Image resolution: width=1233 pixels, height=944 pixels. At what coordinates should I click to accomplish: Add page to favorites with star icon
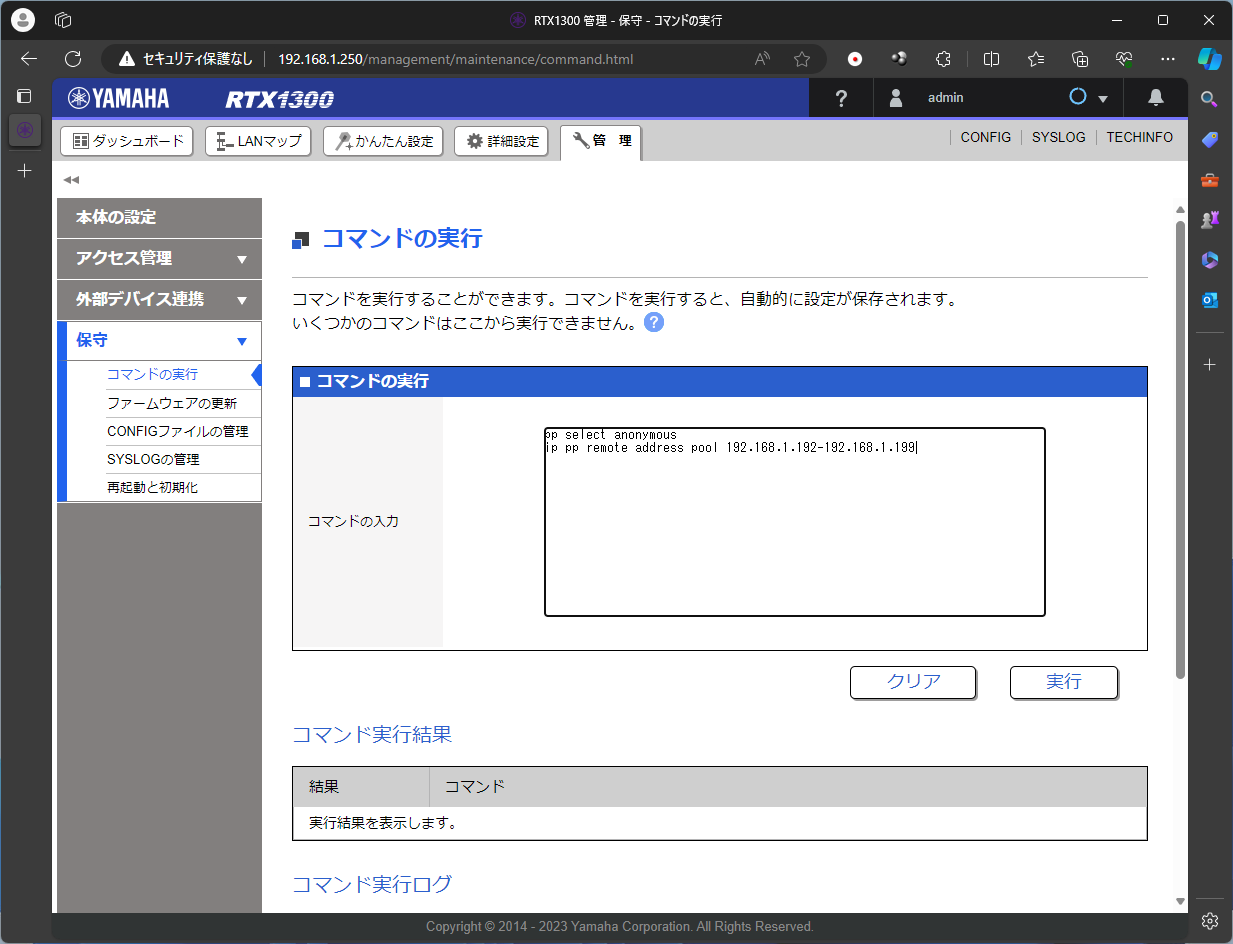(x=802, y=59)
